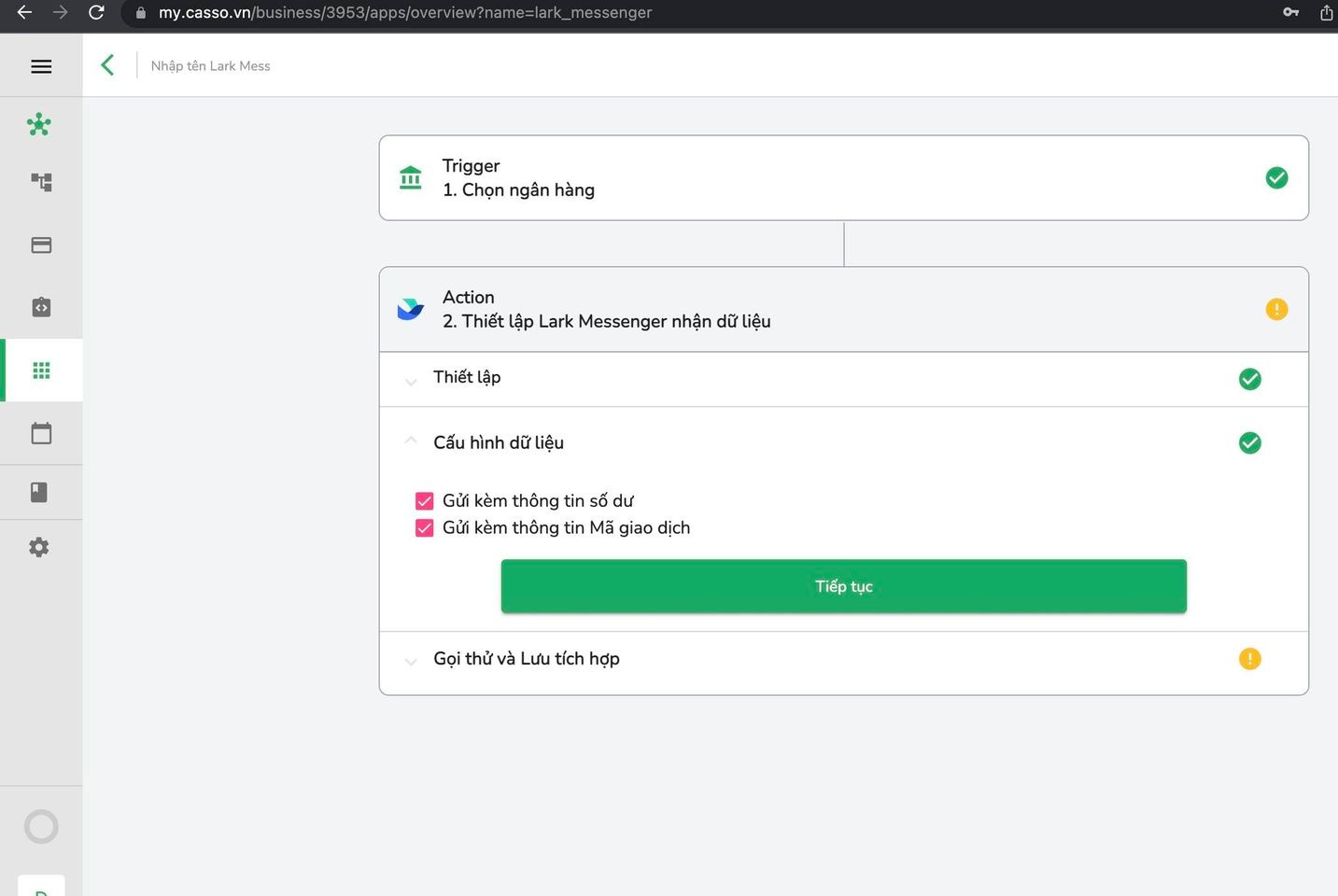Collapse the Cấu hình dữ liệu chevron
1338x896 pixels.
[411, 439]
